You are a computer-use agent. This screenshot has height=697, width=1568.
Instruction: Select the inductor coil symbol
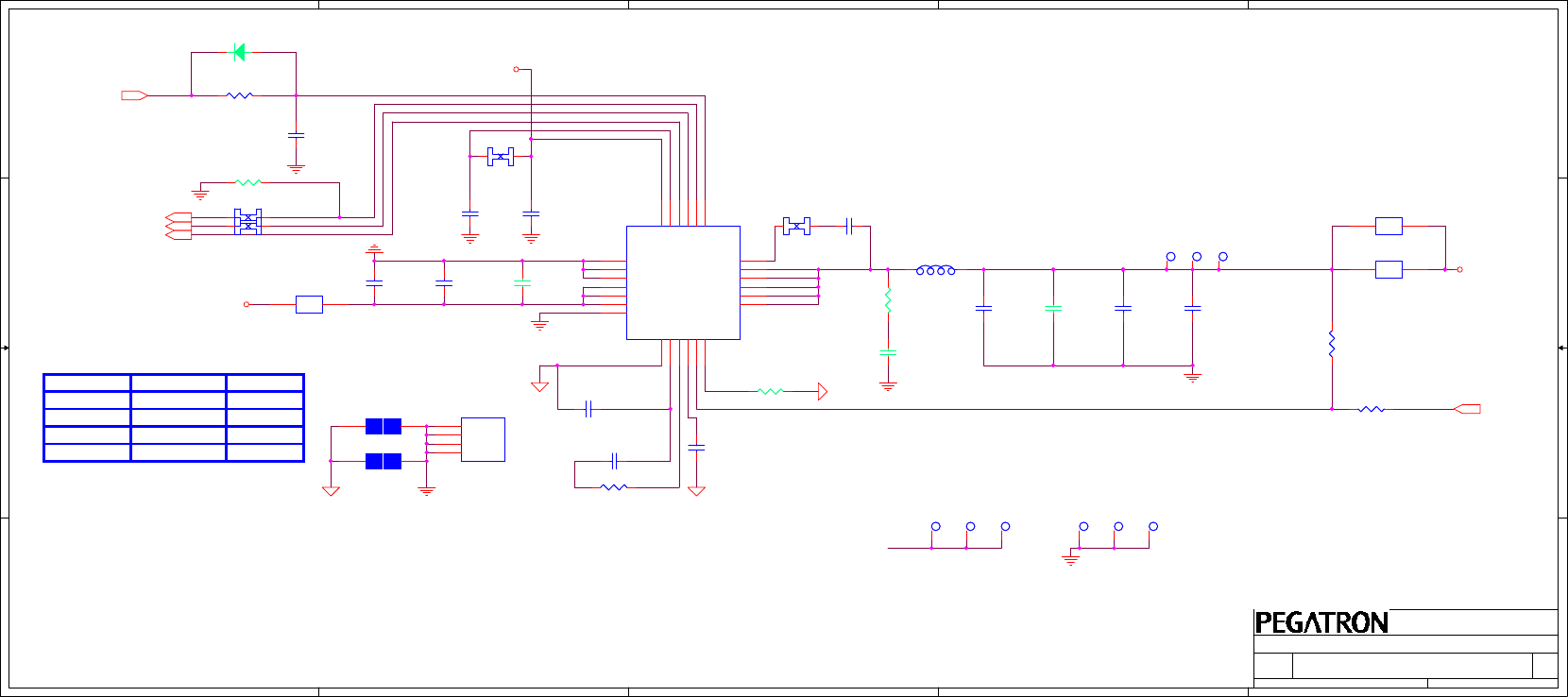935,270
